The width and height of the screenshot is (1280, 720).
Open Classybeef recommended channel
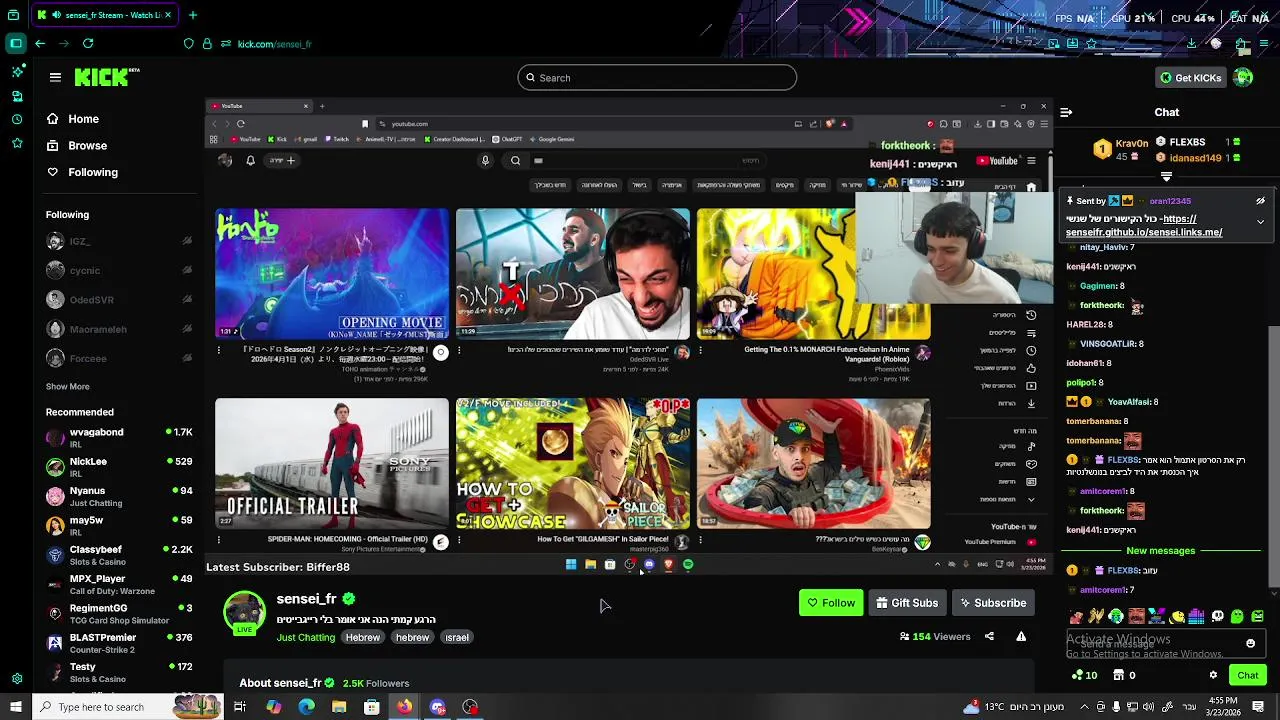119,555
